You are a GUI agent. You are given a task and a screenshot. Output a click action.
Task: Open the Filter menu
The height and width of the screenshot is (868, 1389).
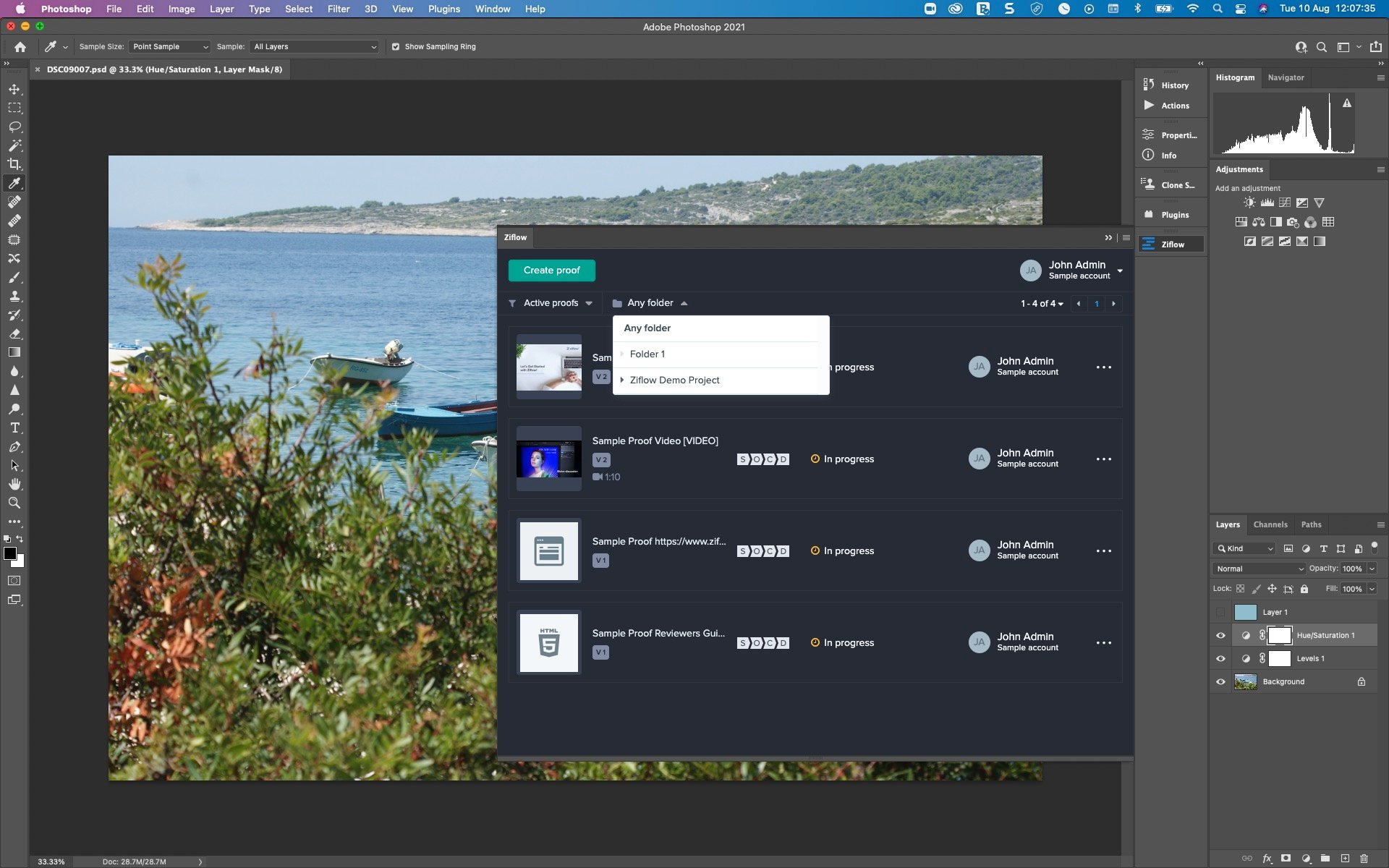tap(338, 9)
